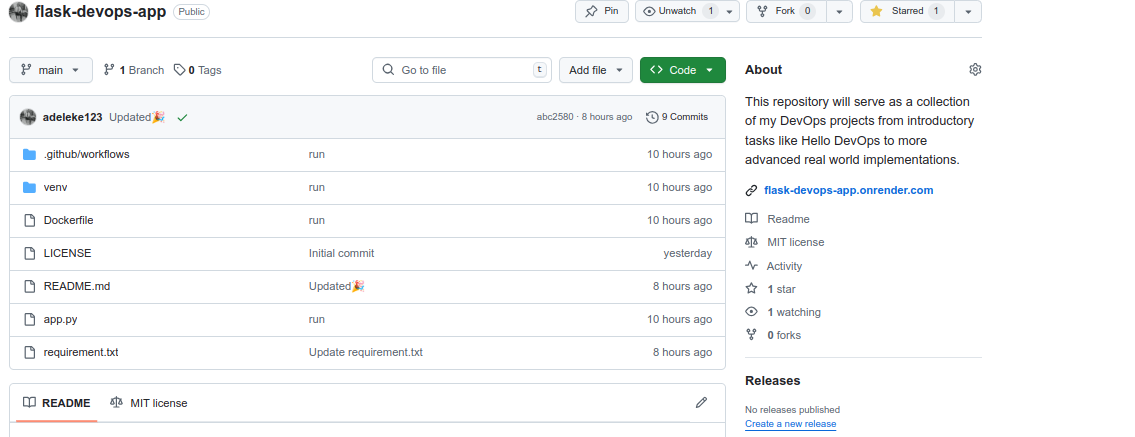Click the README.md file icon

[x=30, y=286]
